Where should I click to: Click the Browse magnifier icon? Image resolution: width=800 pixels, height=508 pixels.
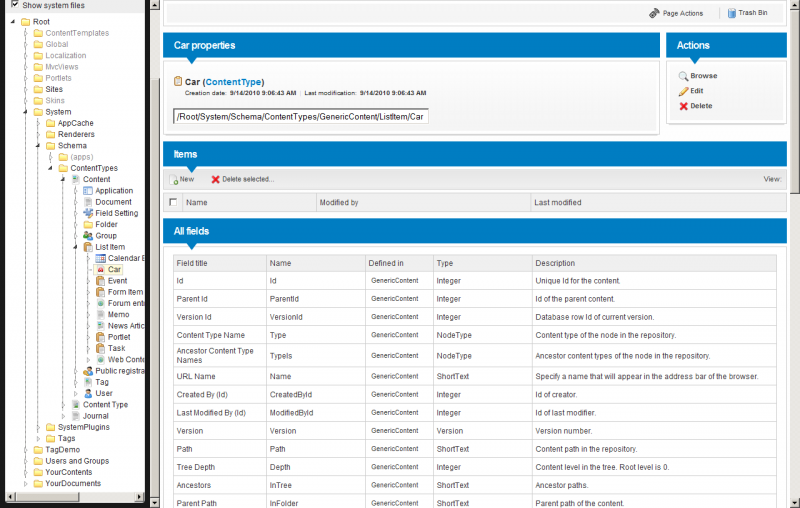683,76
